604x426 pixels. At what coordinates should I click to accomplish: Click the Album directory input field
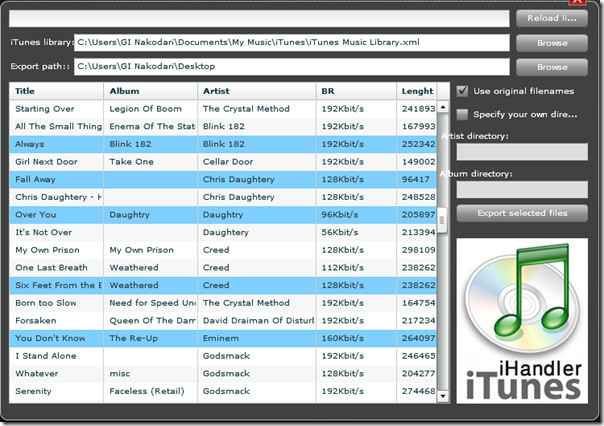522,189
